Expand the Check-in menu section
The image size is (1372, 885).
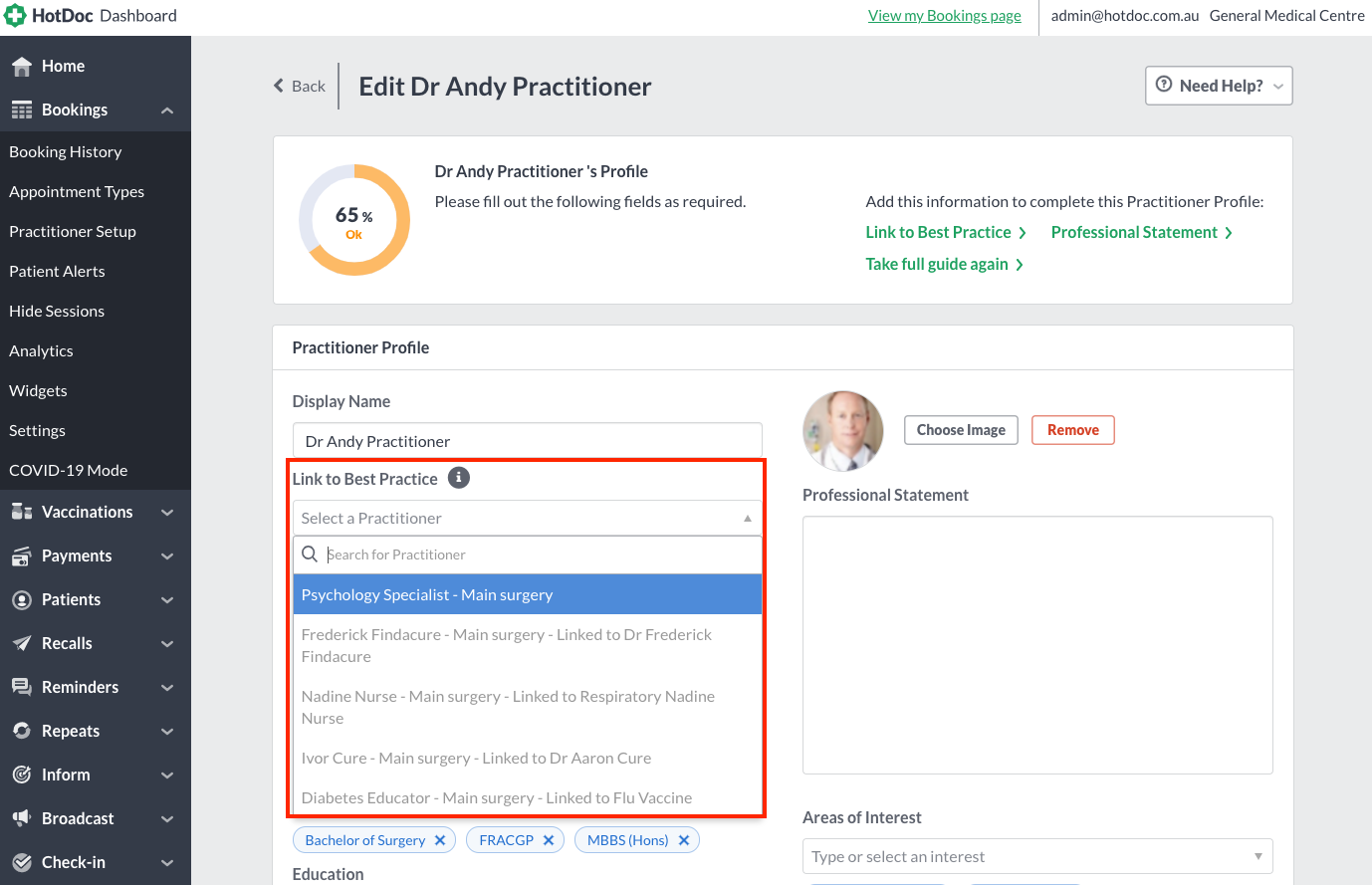167,863
